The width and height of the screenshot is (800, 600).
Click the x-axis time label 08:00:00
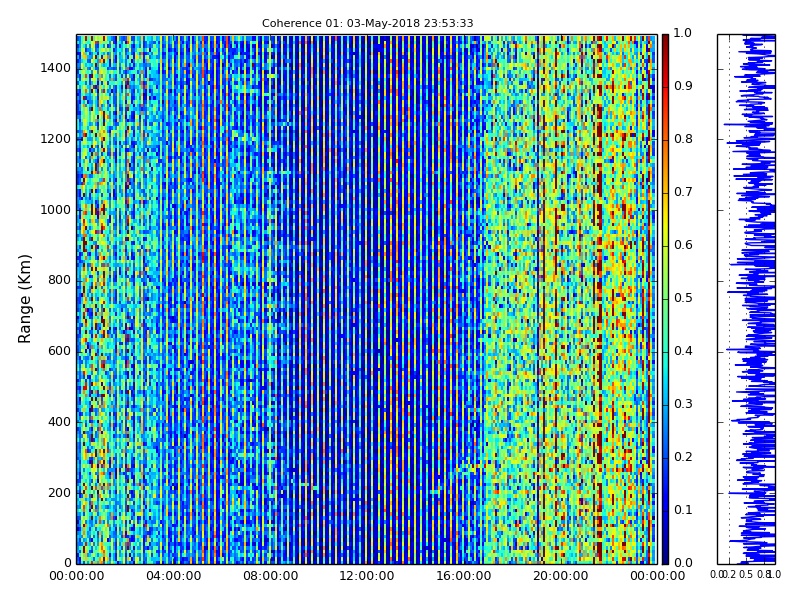click(270, 576)
